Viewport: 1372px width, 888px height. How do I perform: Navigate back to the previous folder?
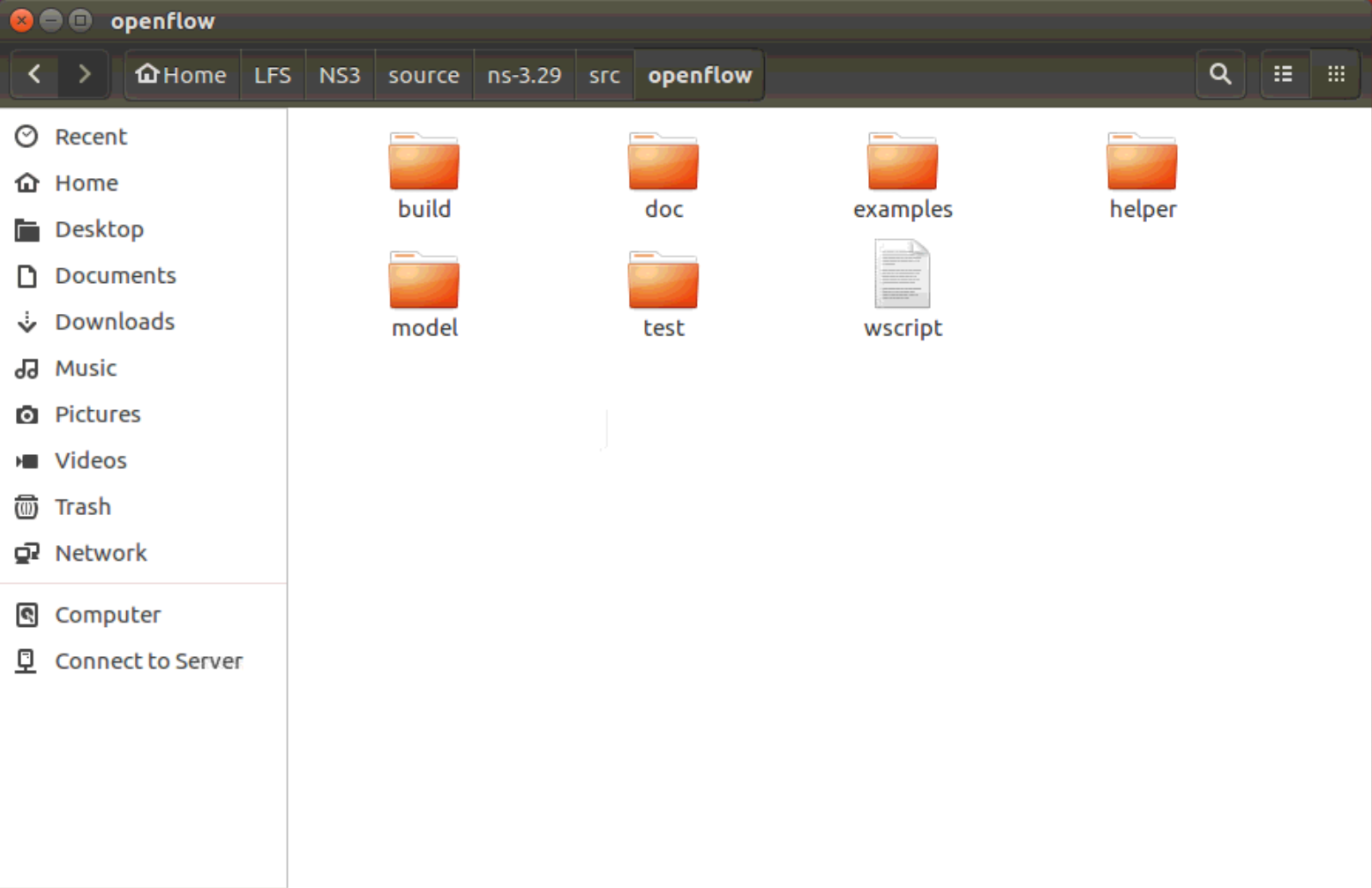pos(34,74)
